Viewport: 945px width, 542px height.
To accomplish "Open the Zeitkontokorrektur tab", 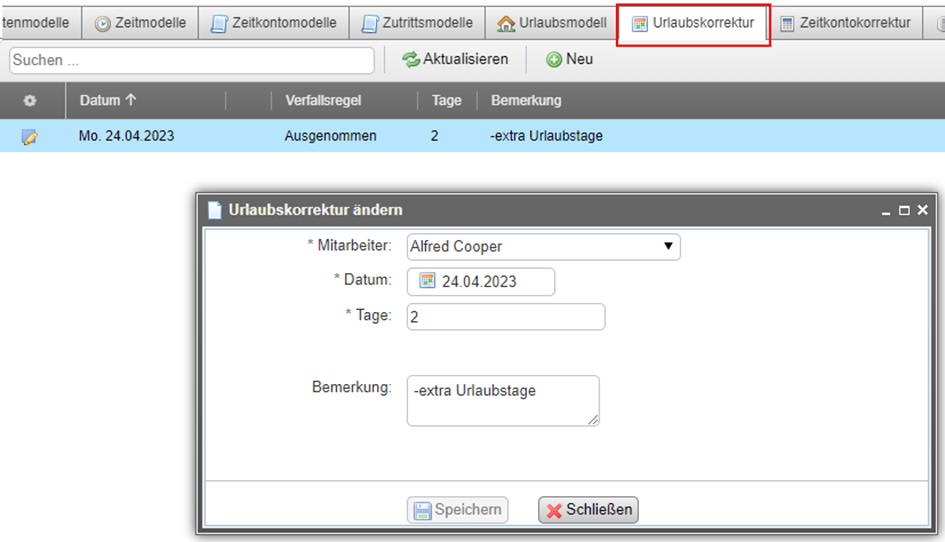I will coord(845,23).
